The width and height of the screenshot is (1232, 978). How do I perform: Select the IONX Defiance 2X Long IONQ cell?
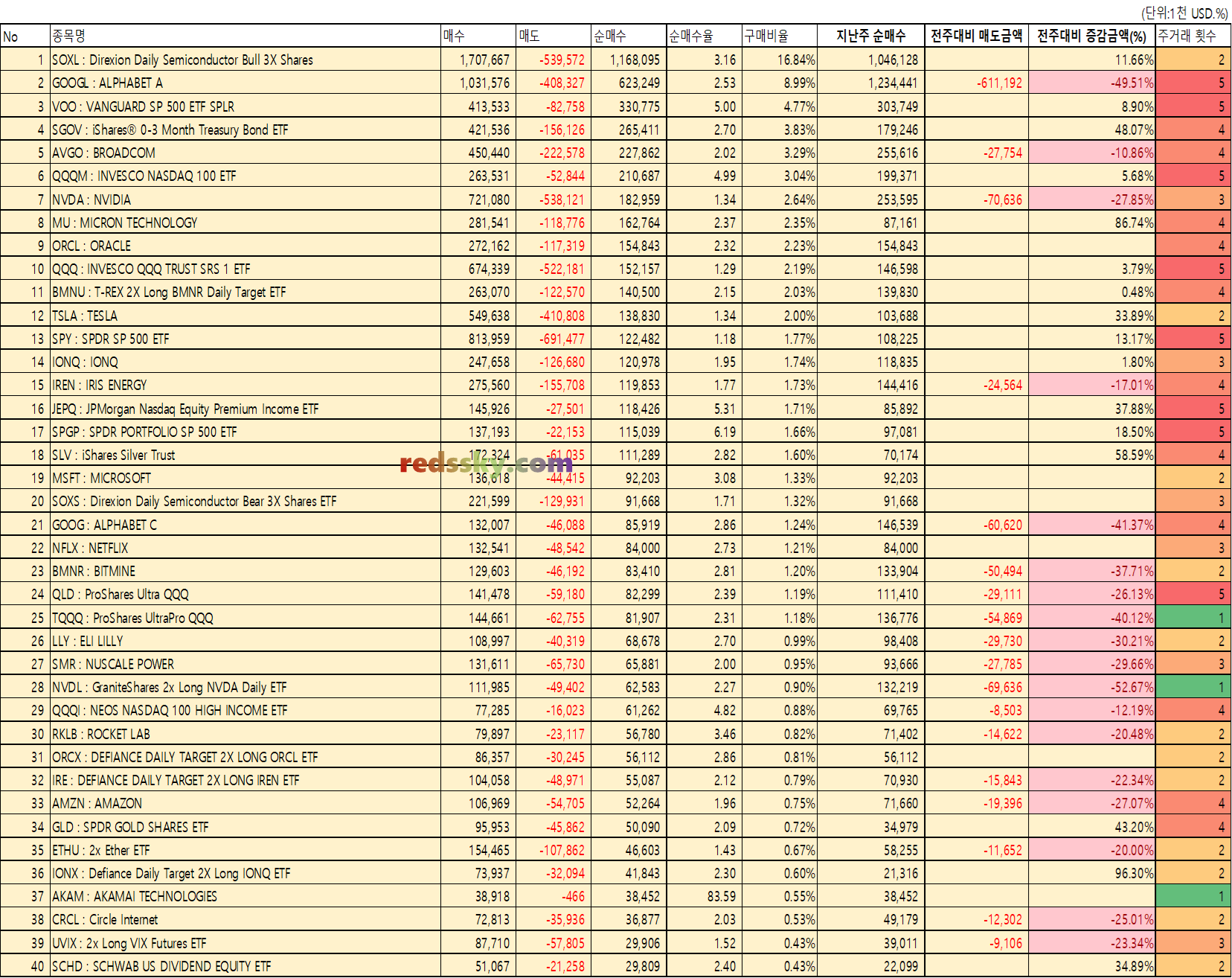click(x=246, y=873)
